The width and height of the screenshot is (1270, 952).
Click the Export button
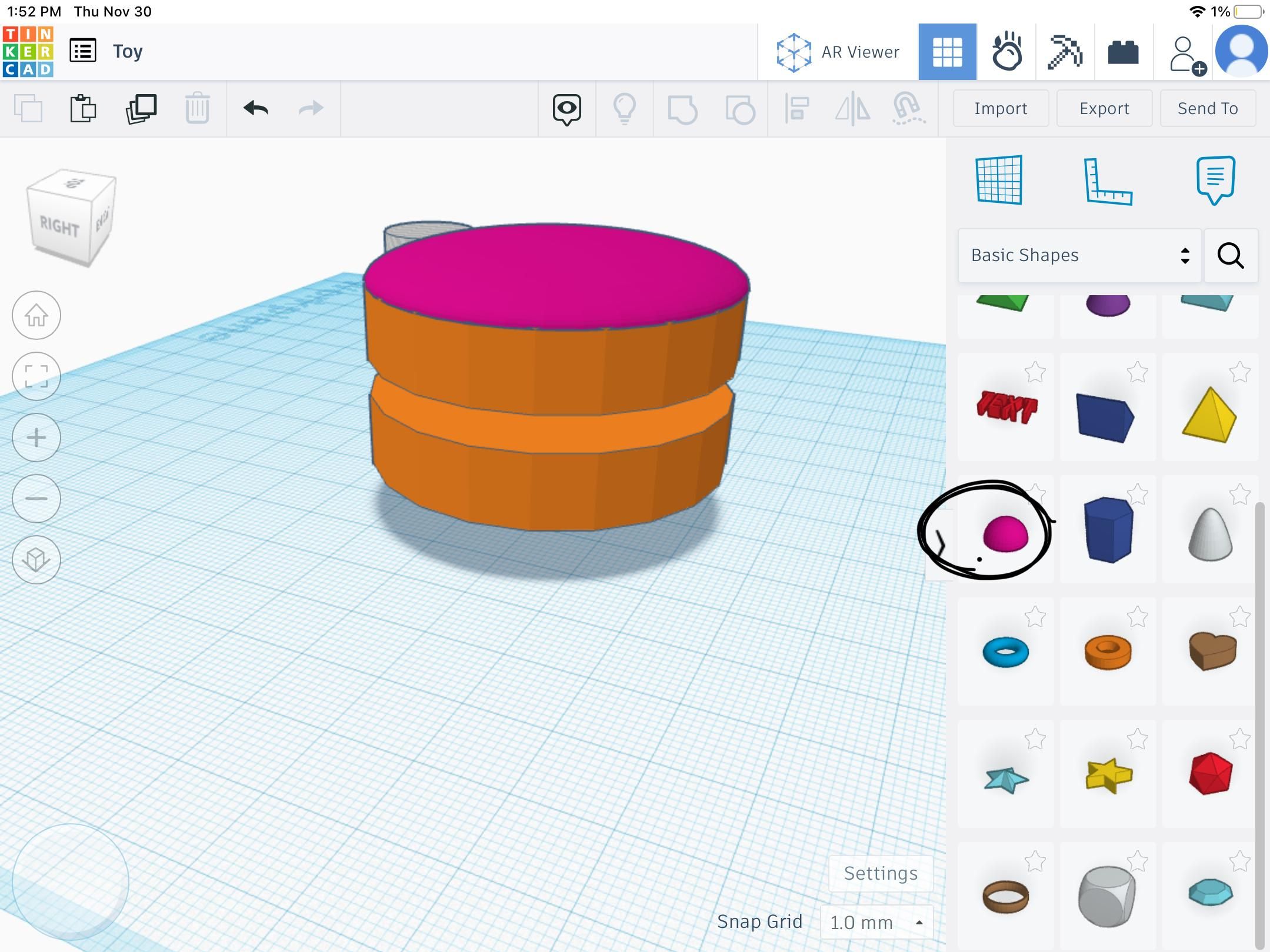tap(1104, 108)
